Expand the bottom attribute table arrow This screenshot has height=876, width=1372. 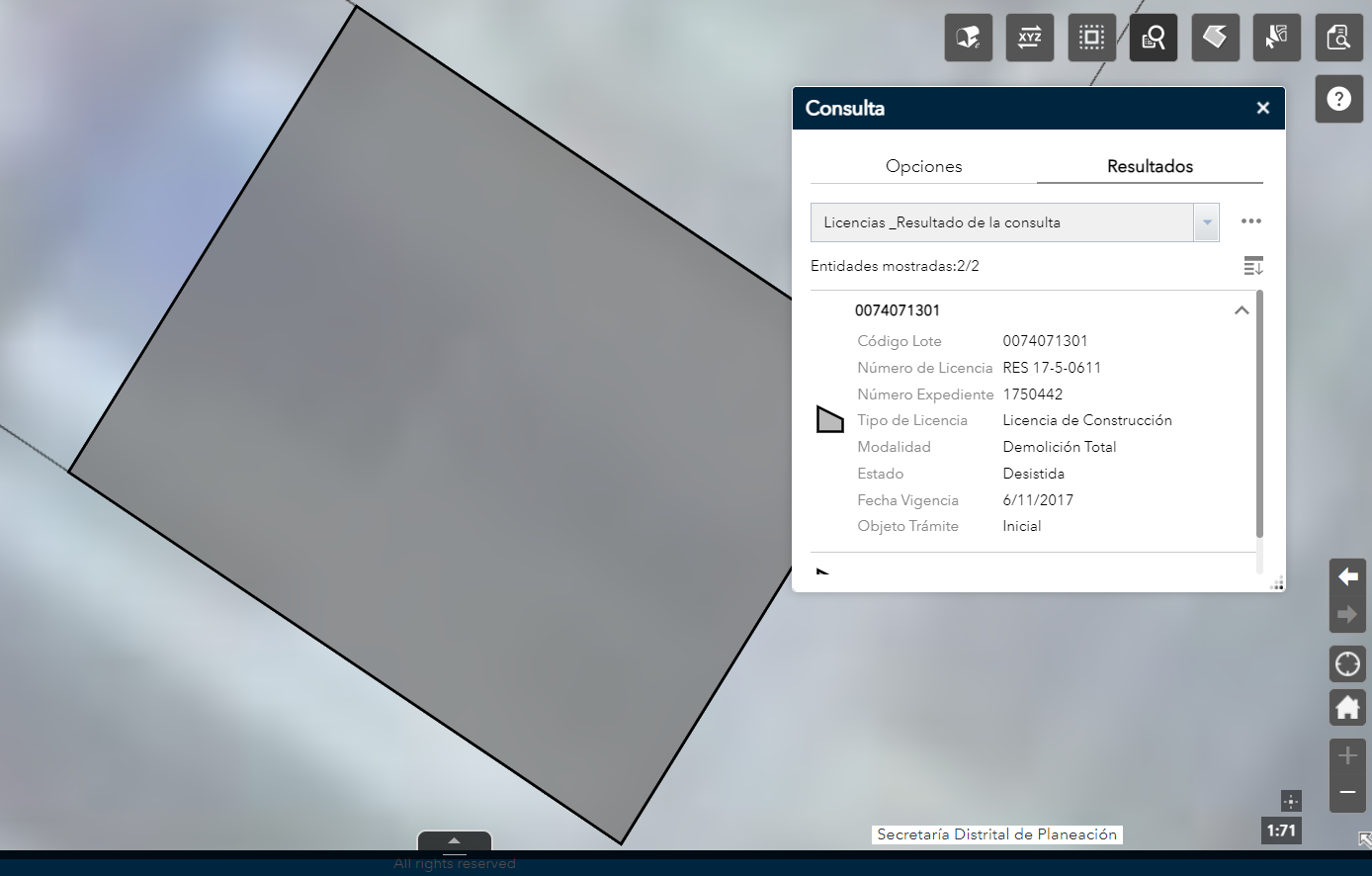pos(455,841)
